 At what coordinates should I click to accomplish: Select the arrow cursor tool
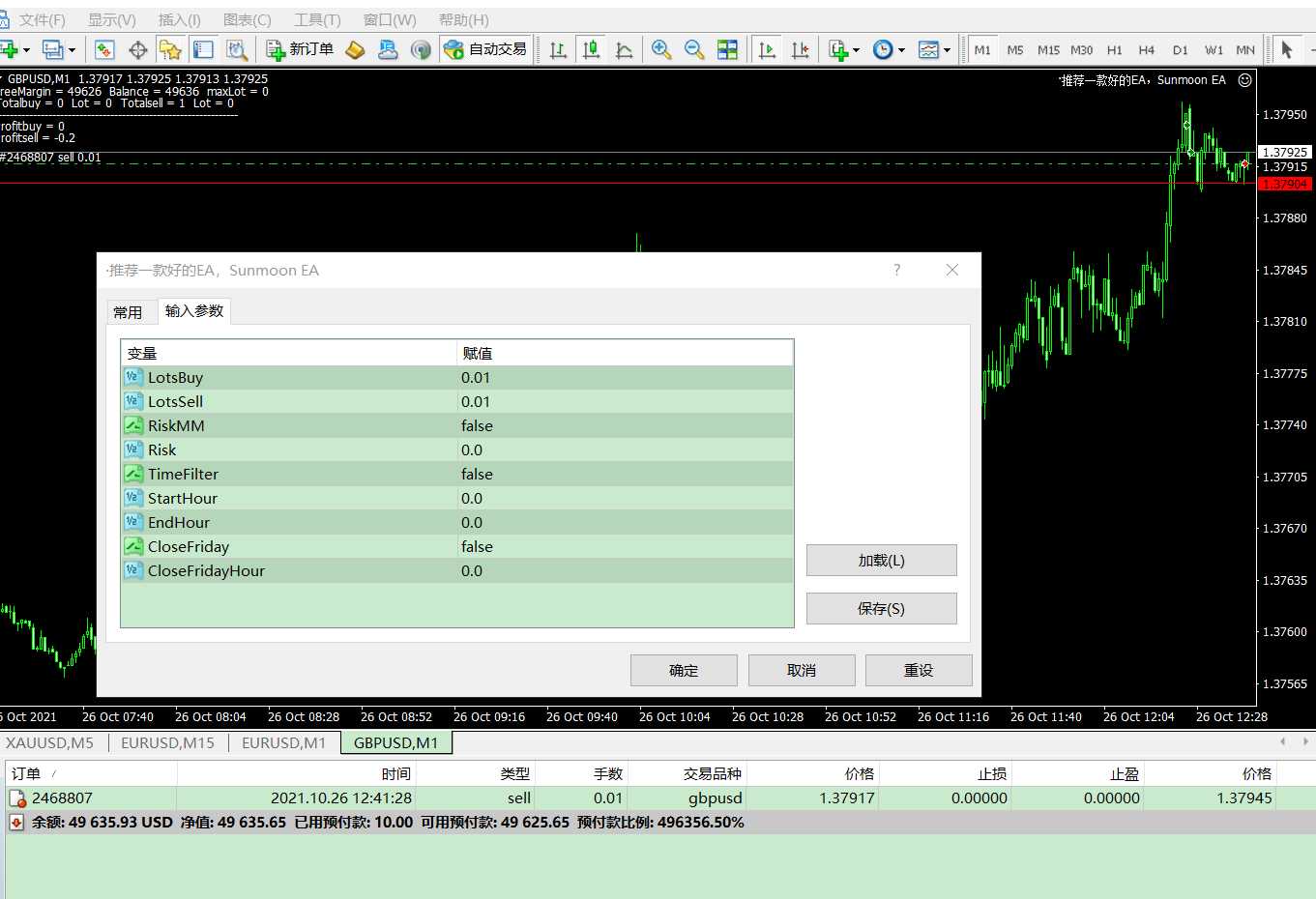(1287, 49)
